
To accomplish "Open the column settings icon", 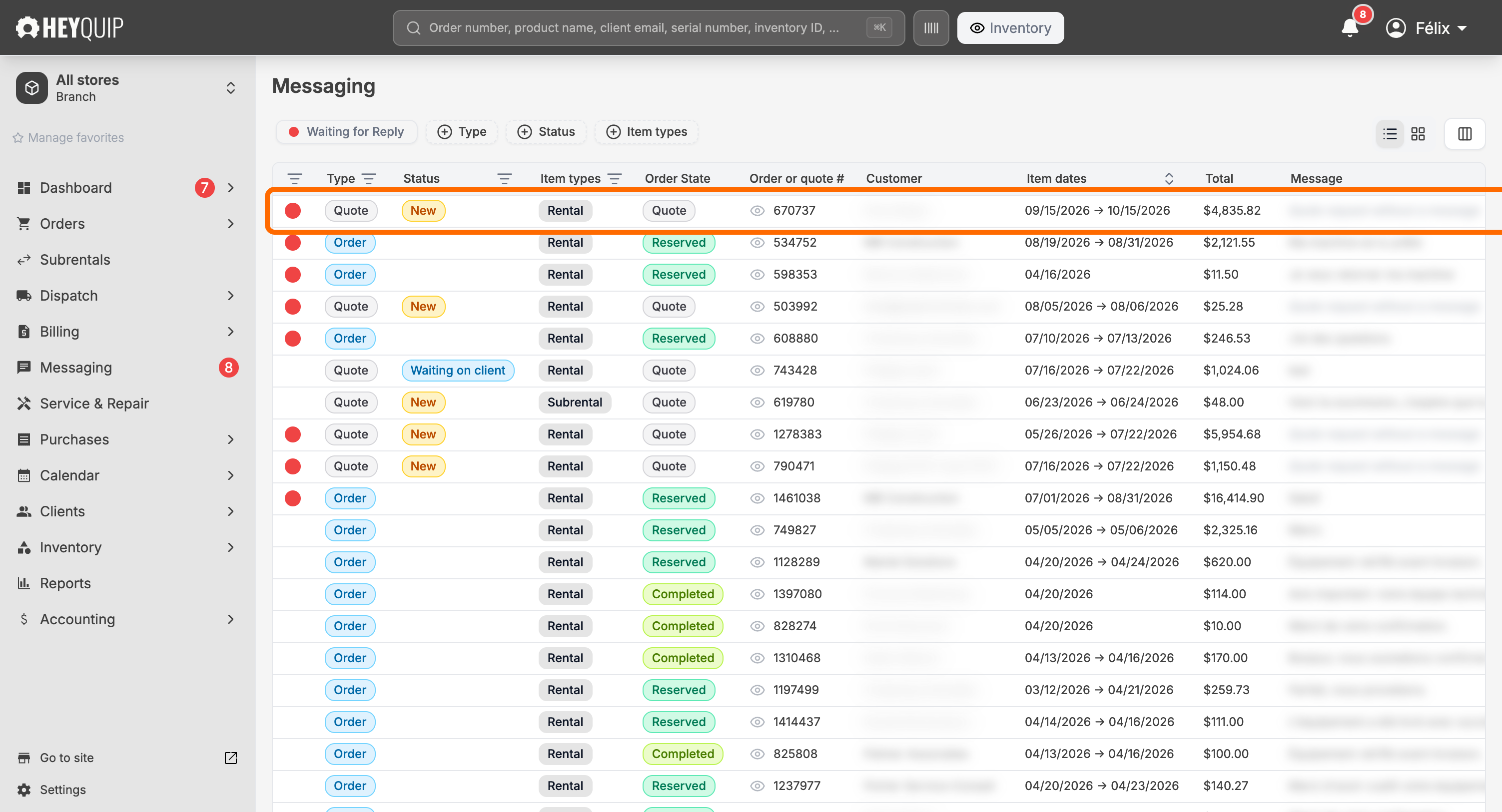I will click(1465, 134).
